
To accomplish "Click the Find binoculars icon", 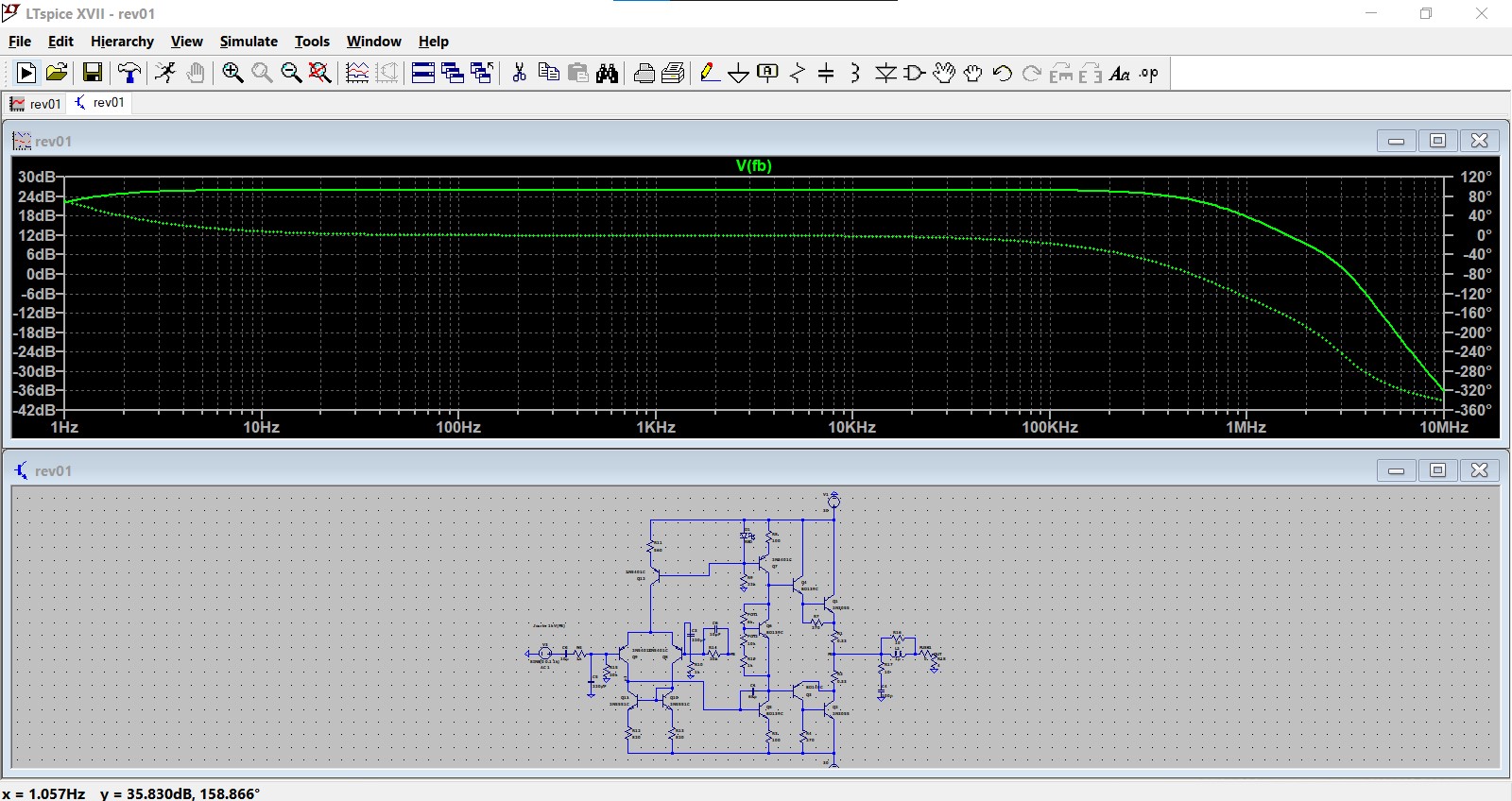I will pos(608,73).
